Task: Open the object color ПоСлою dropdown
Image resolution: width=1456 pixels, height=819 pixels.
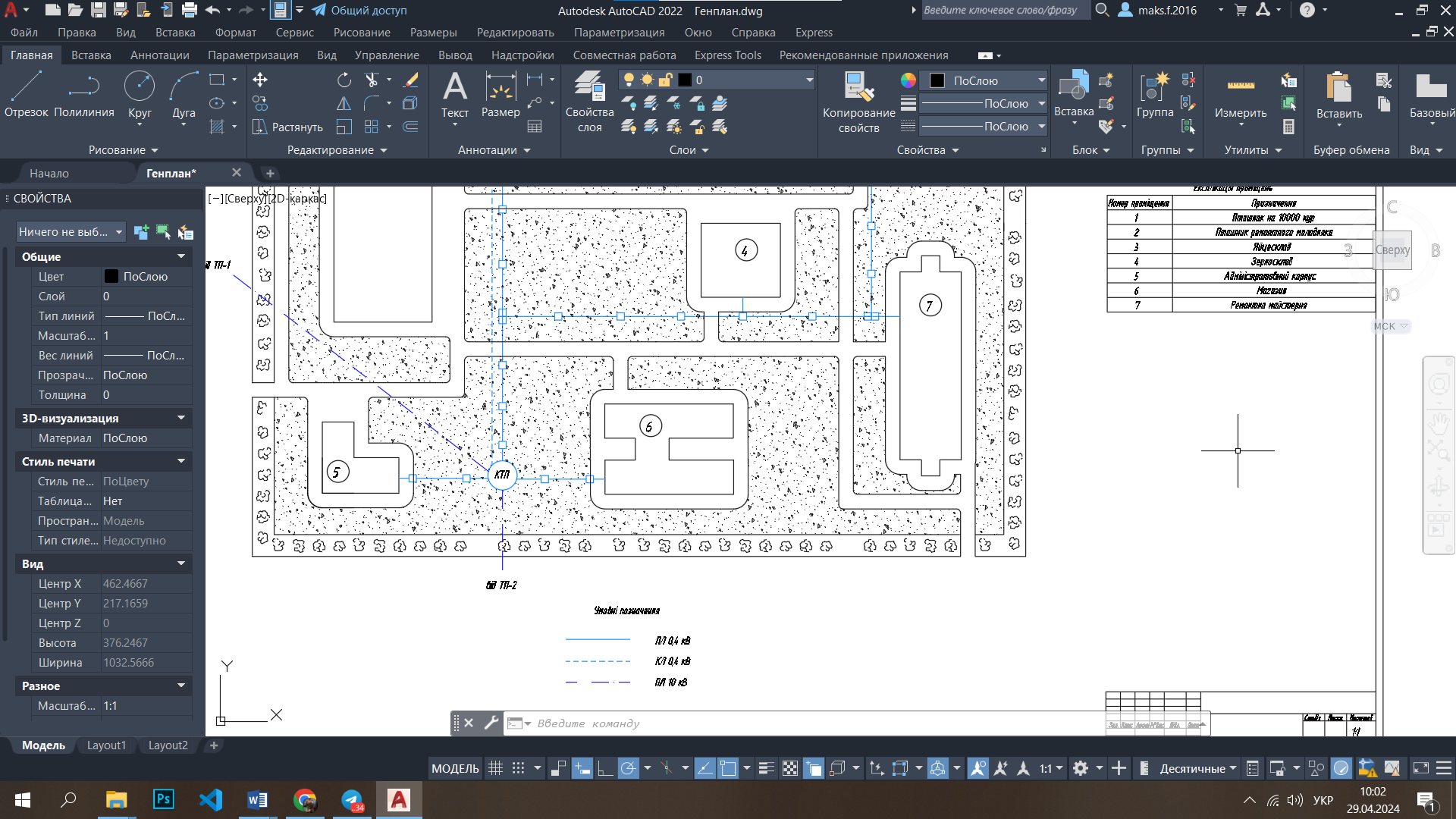Action: click(984, 80)
